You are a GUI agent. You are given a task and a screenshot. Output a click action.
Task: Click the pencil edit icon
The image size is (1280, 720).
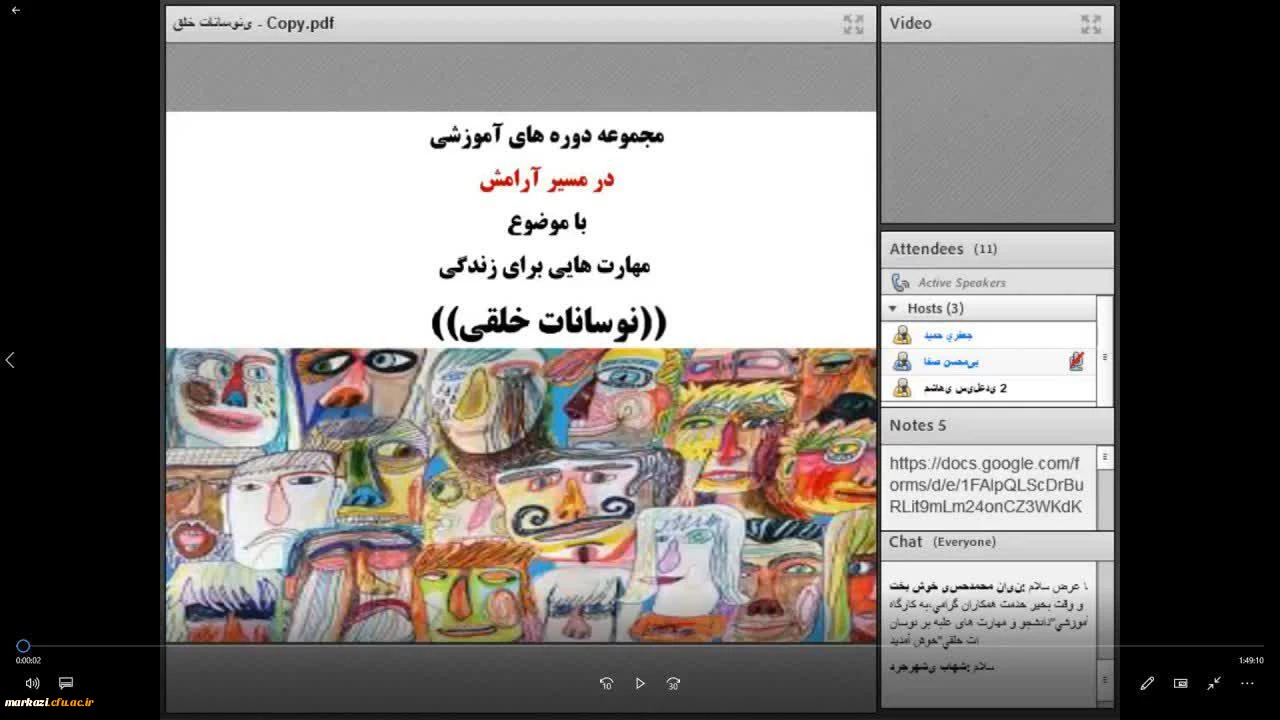point(1147,683)
